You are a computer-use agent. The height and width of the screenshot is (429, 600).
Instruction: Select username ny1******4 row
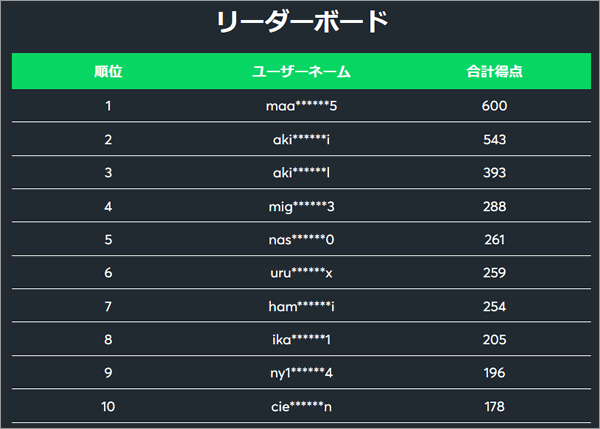[x=301, y=373]
